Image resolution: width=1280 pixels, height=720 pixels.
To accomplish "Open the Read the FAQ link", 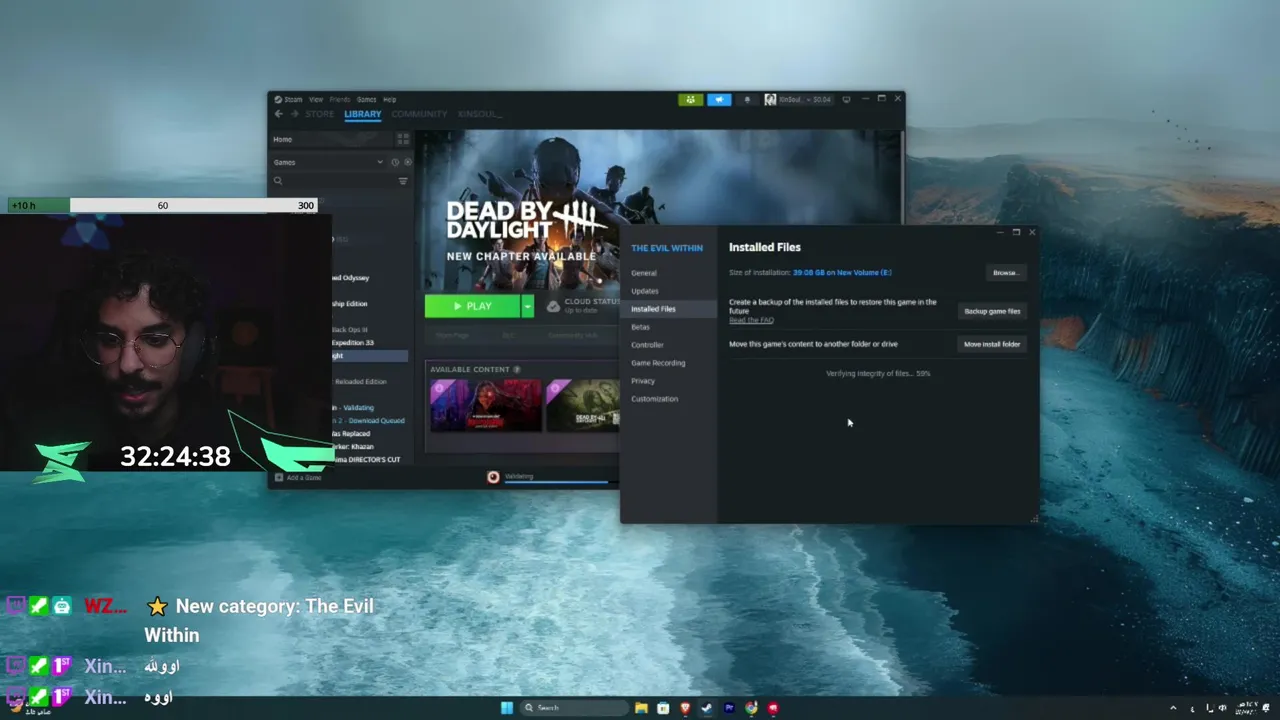I will pos(751,320).
